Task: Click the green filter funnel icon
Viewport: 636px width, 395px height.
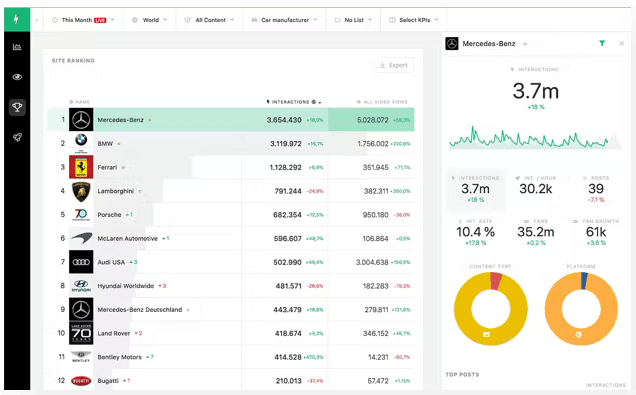Action: click(602, 43)
